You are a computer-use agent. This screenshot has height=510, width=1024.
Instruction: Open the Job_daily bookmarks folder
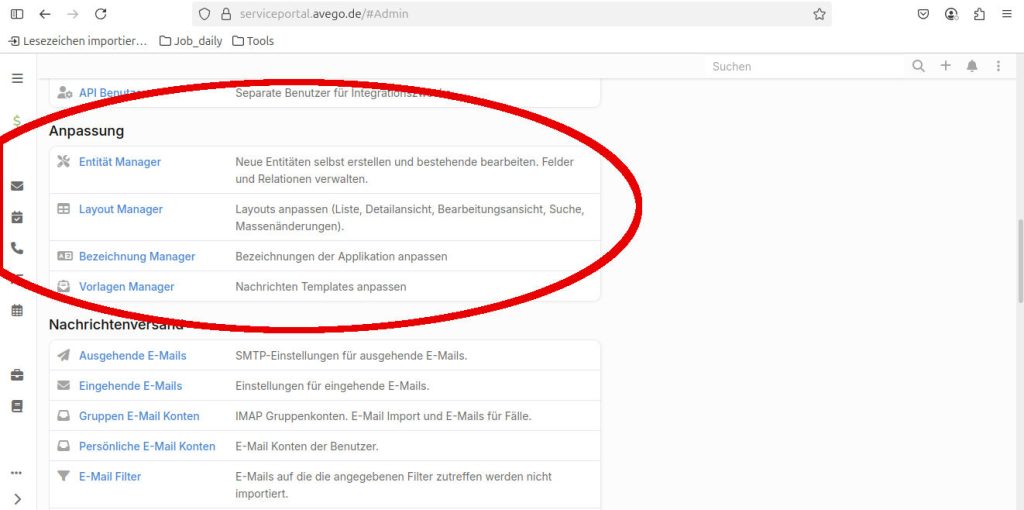coord(191,41)
